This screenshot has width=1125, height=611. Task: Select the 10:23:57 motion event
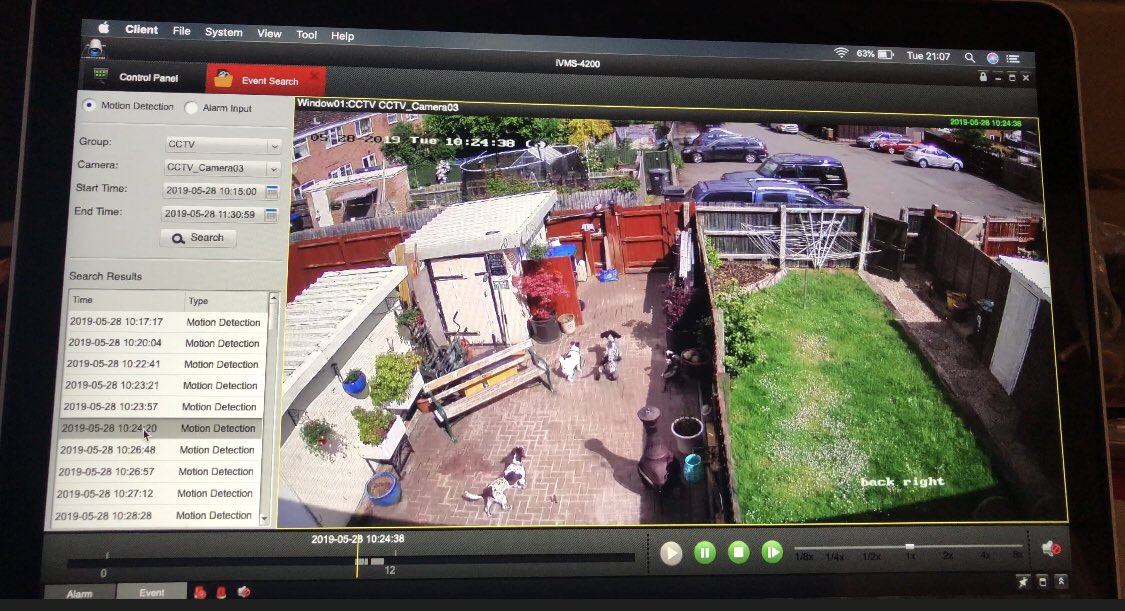[x=161, y=407]
